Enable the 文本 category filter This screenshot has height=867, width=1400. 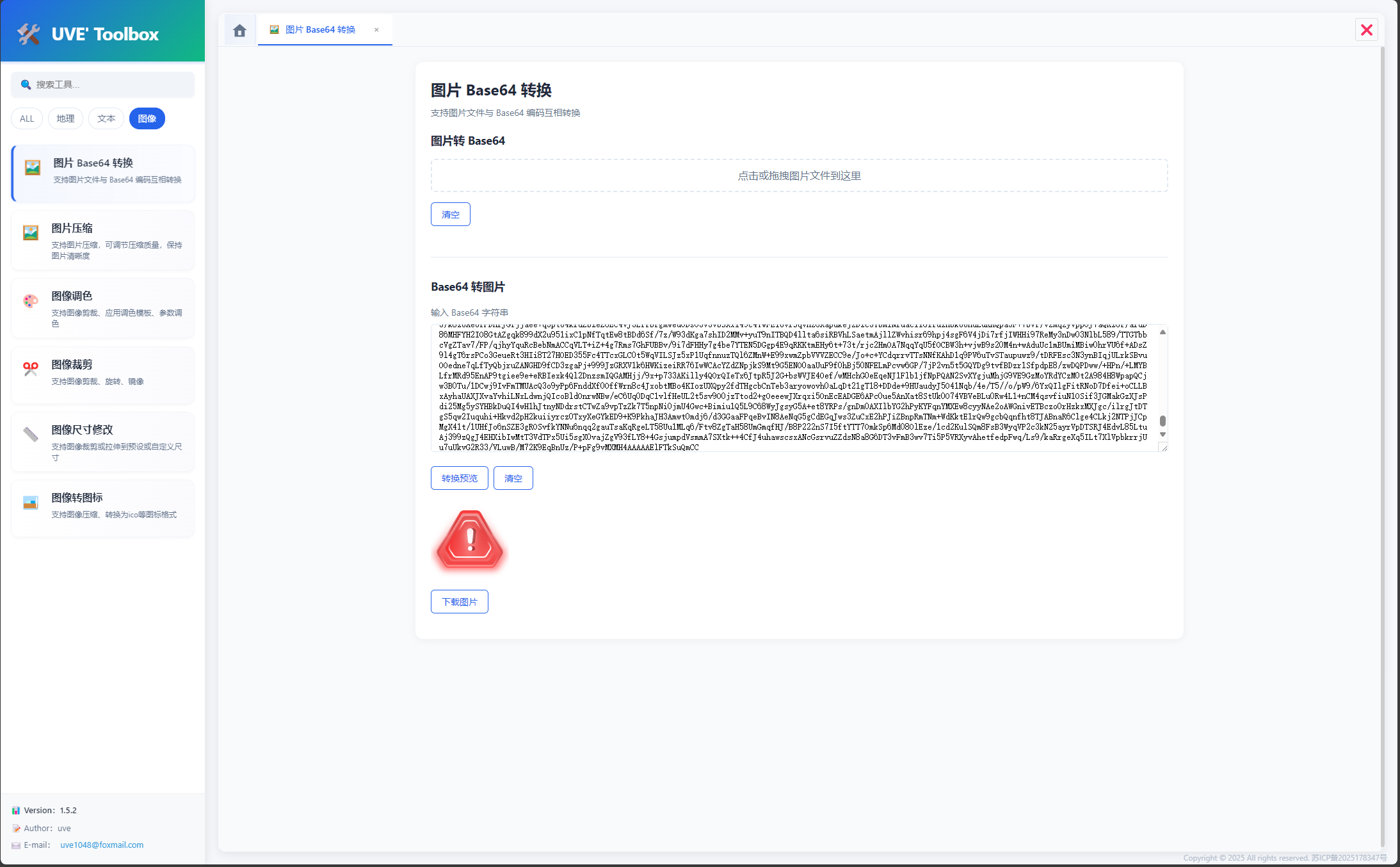point(106,118)
